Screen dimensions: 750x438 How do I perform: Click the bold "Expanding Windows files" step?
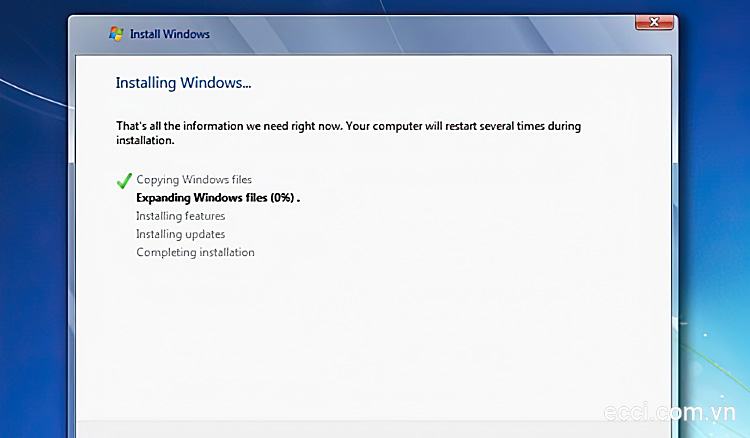click(x=201, y=198)
